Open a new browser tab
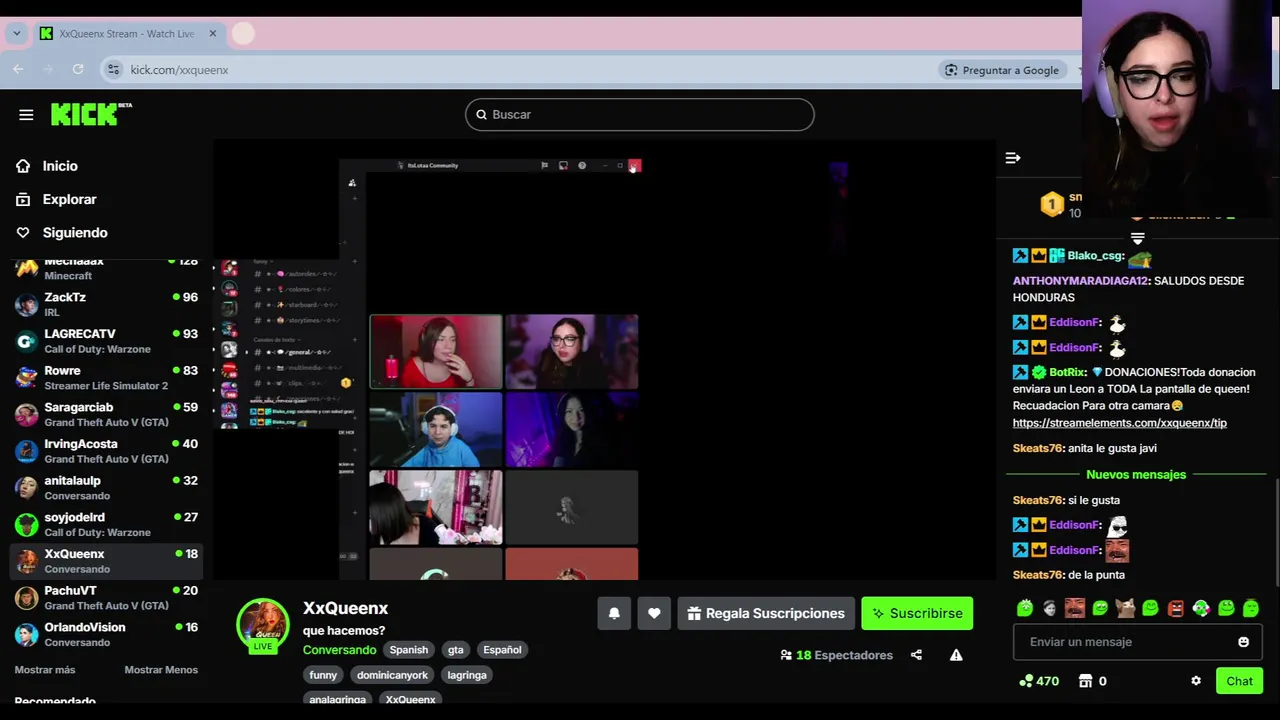 coord(243,33)
